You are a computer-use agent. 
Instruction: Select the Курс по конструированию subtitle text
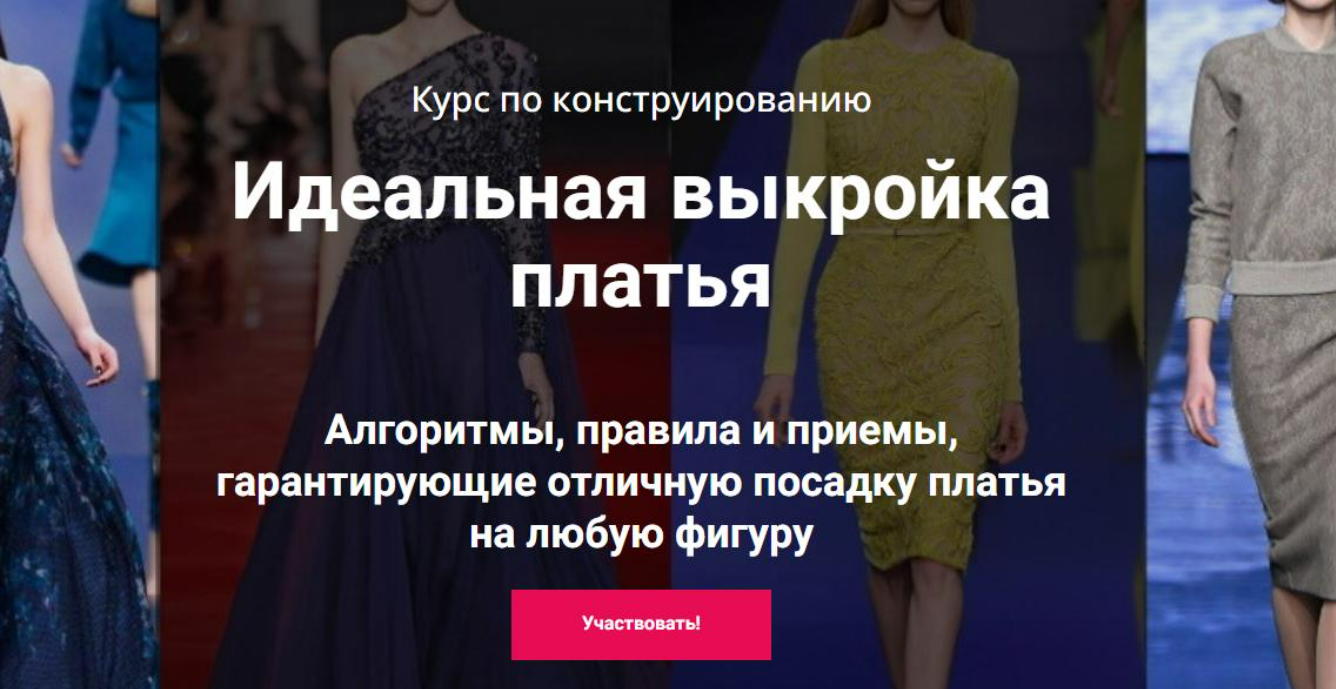pyautogui.click(x=641, y=100)
